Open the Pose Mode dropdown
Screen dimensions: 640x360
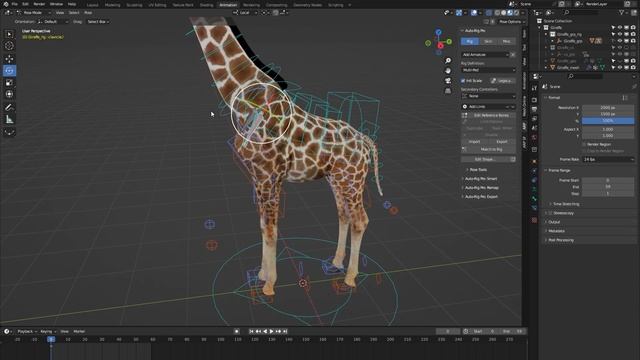click(35, 13)
